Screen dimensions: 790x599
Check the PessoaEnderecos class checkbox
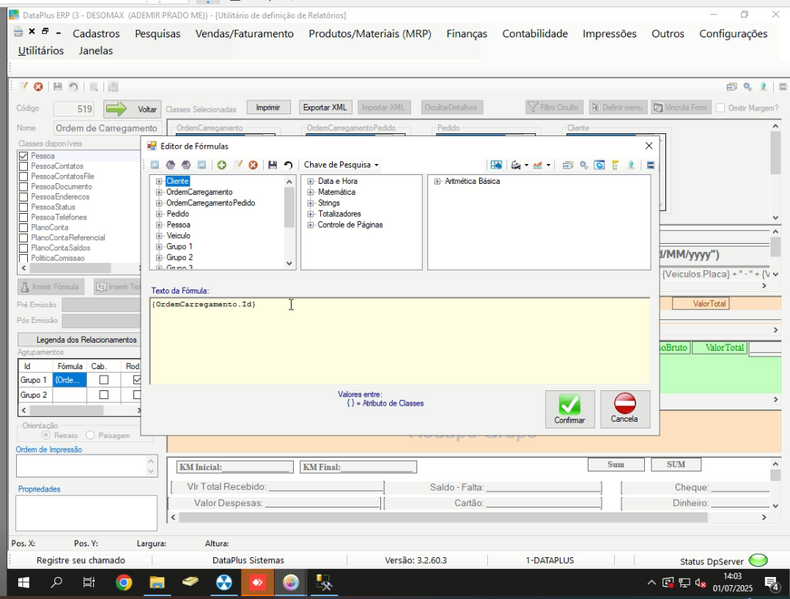click(23, 196)
